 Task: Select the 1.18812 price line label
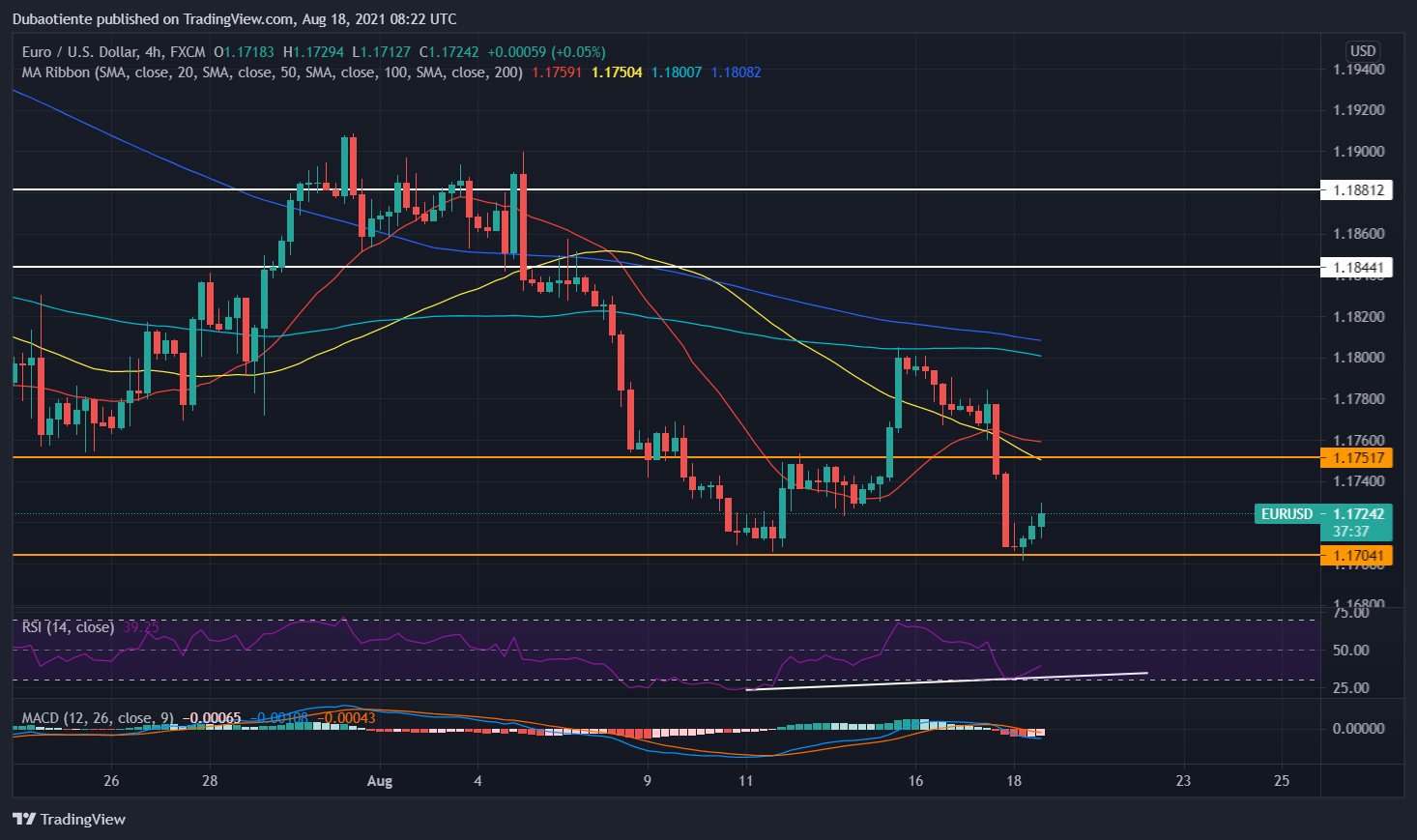point(1357,189)
